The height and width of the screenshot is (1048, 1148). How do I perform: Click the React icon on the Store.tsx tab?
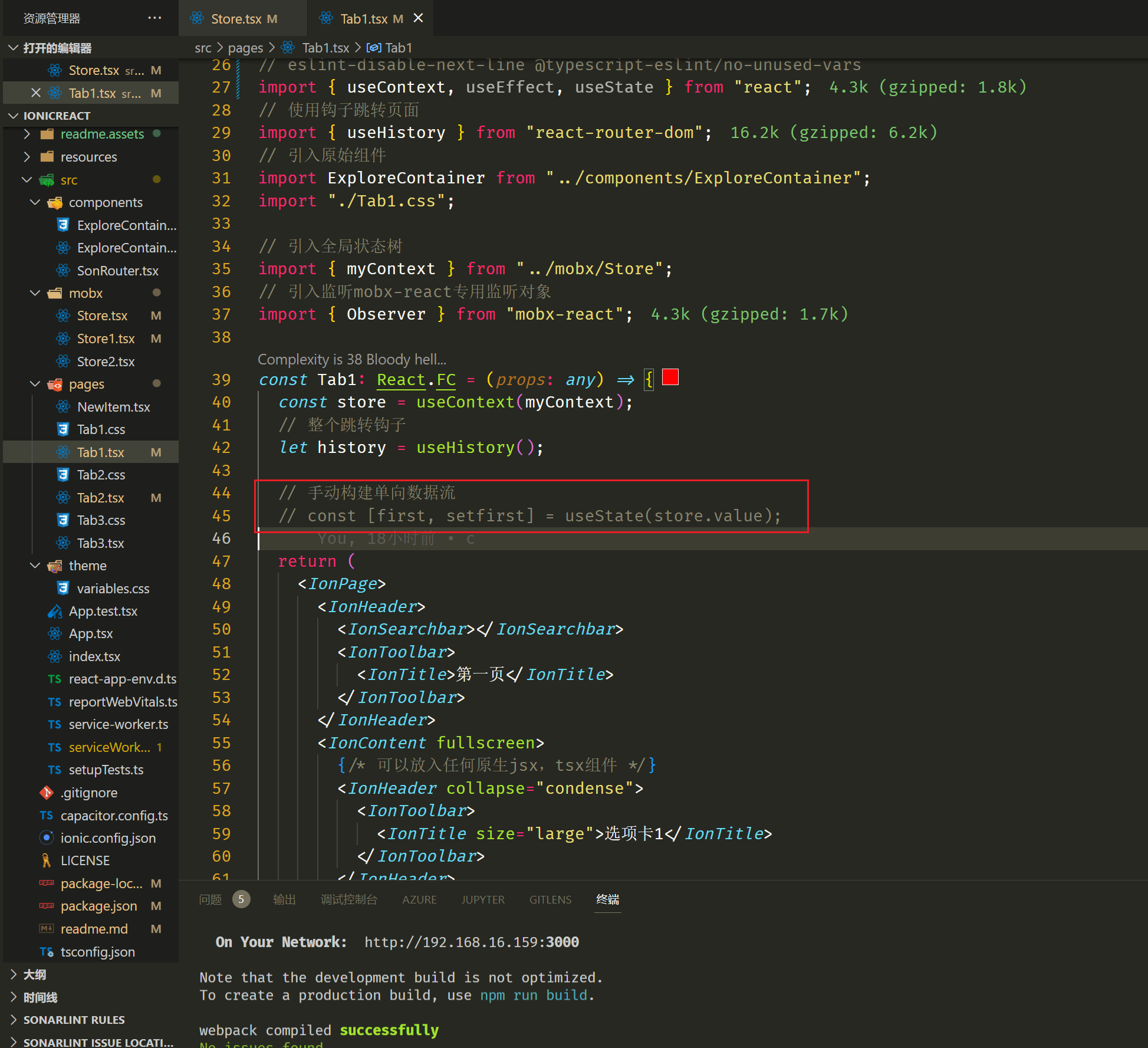pyautogui.click(x=197, y=18)
